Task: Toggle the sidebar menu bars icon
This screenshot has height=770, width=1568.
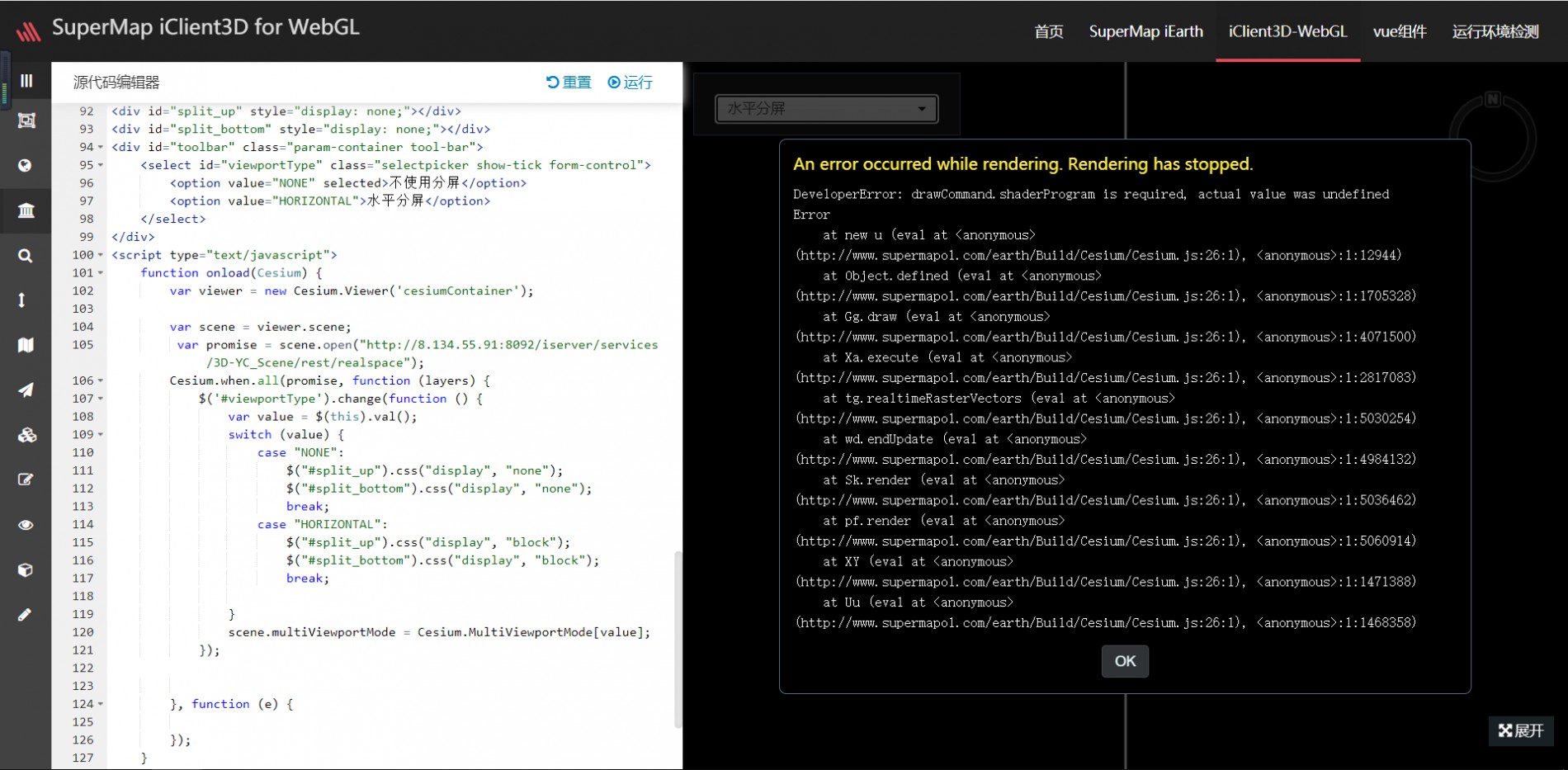Action: pos(26,80)
